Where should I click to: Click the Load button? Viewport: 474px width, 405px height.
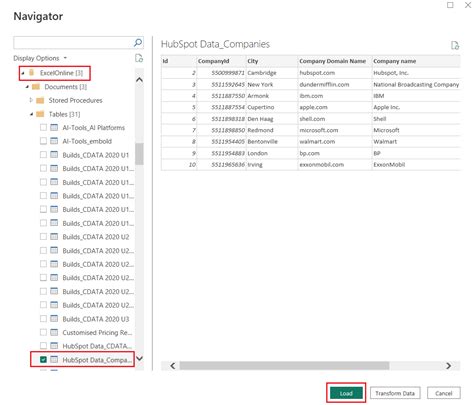pos(346,393)
